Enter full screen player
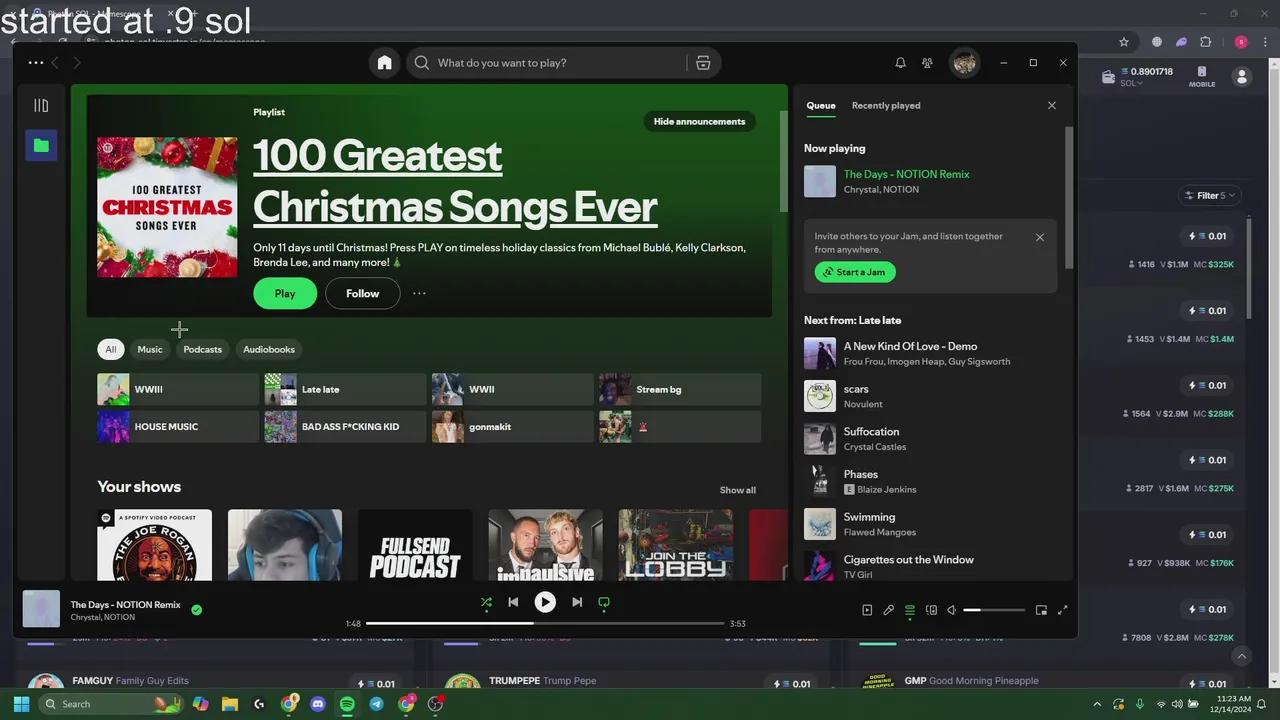Image resolution: width=1280 pixels, height=720 pixels. pyautogui.click(x=1063, y=610)
